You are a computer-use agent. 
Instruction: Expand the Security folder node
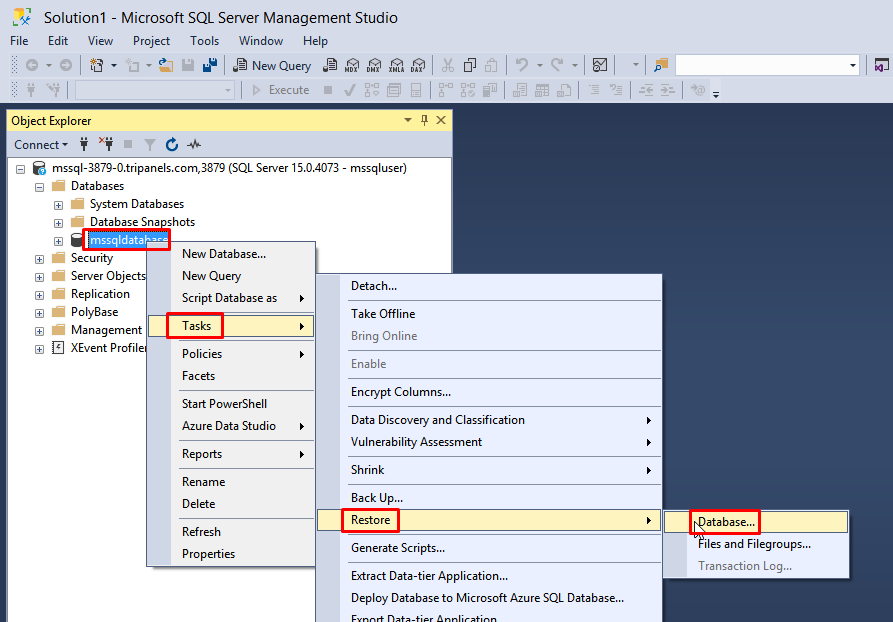40,258
